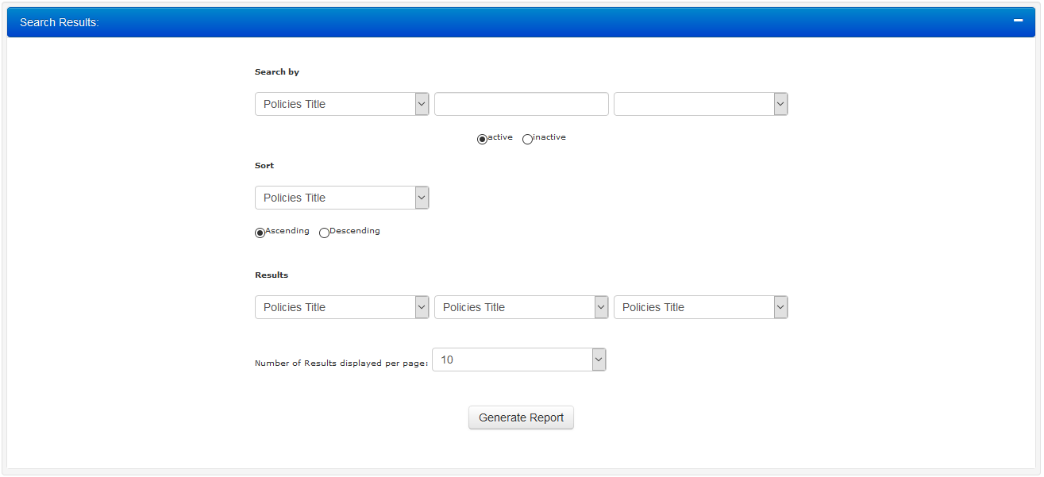The image size is (1044, 477).
Task: Choose Ascending sort order
Action: pyautogui.click(x=260, y=233)
